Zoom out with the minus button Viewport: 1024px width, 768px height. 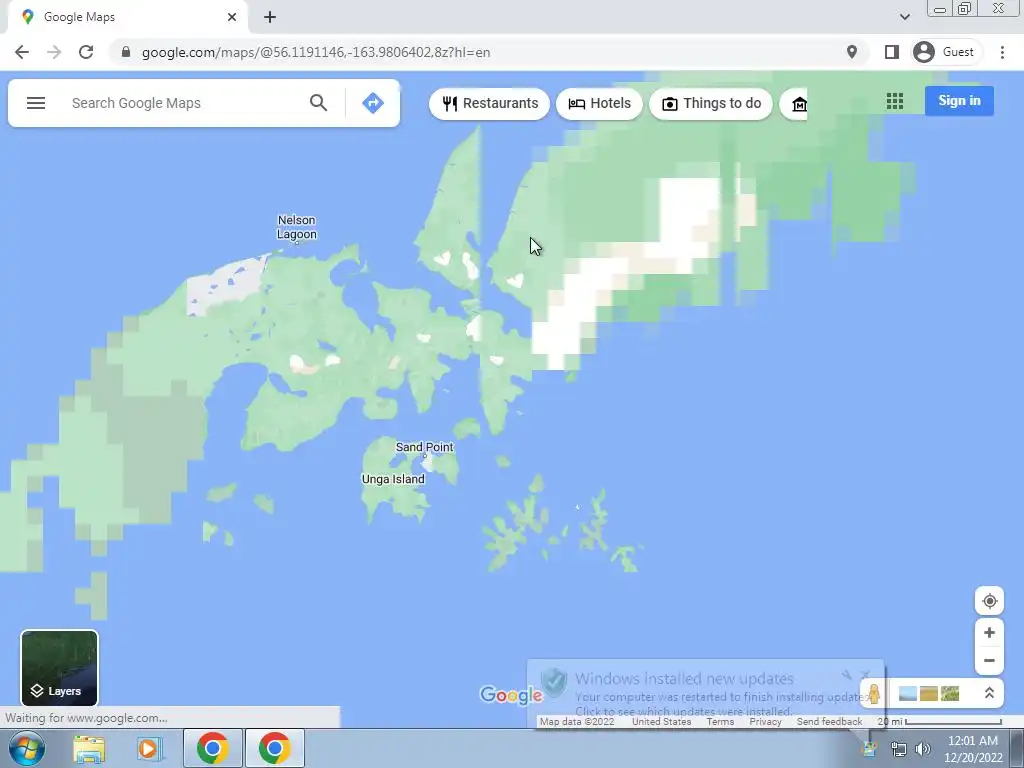click(x=989, y=660)
